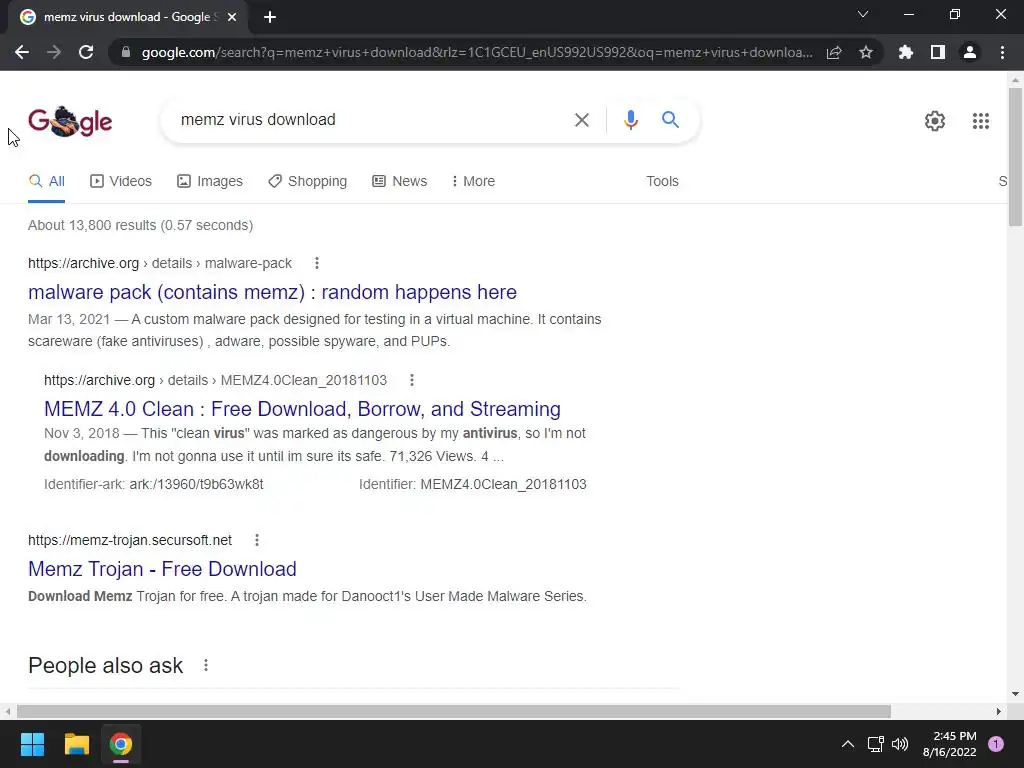
Task: Open 'MEMZ 4.0 Clean : Free Download' result
Action: 302,409
